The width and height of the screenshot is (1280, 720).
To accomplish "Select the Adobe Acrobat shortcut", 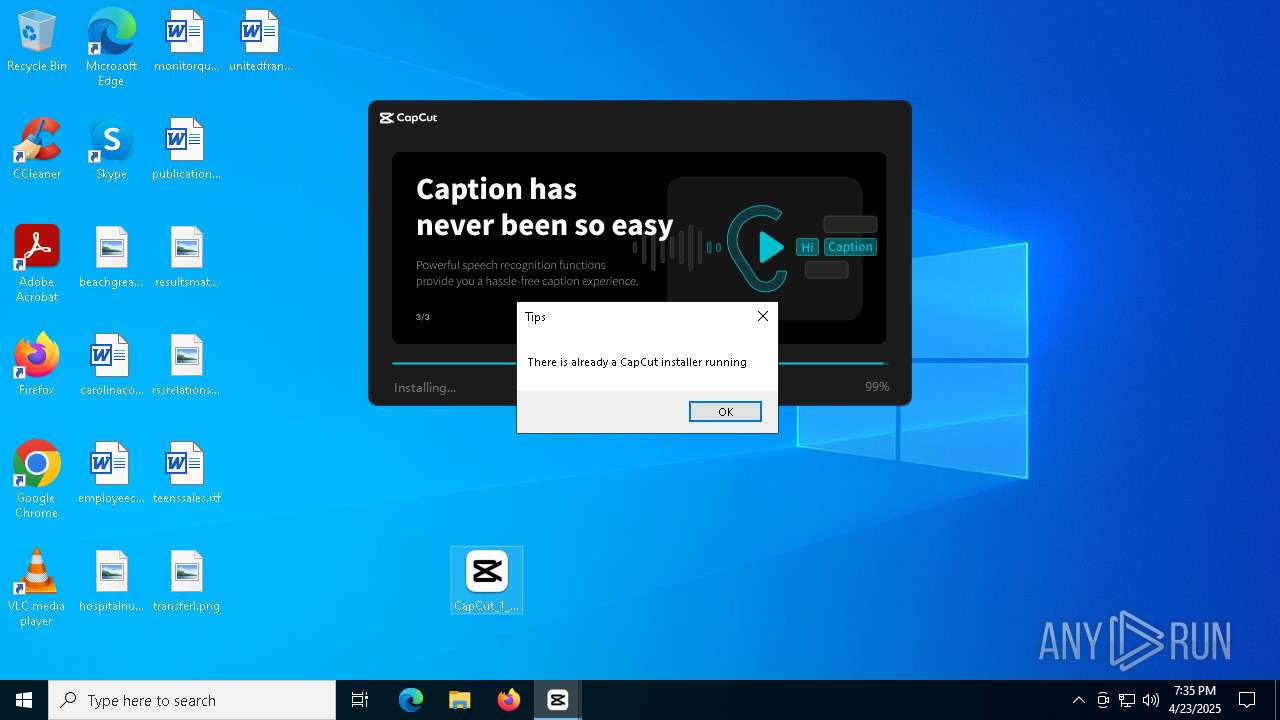I will point(37,264).
